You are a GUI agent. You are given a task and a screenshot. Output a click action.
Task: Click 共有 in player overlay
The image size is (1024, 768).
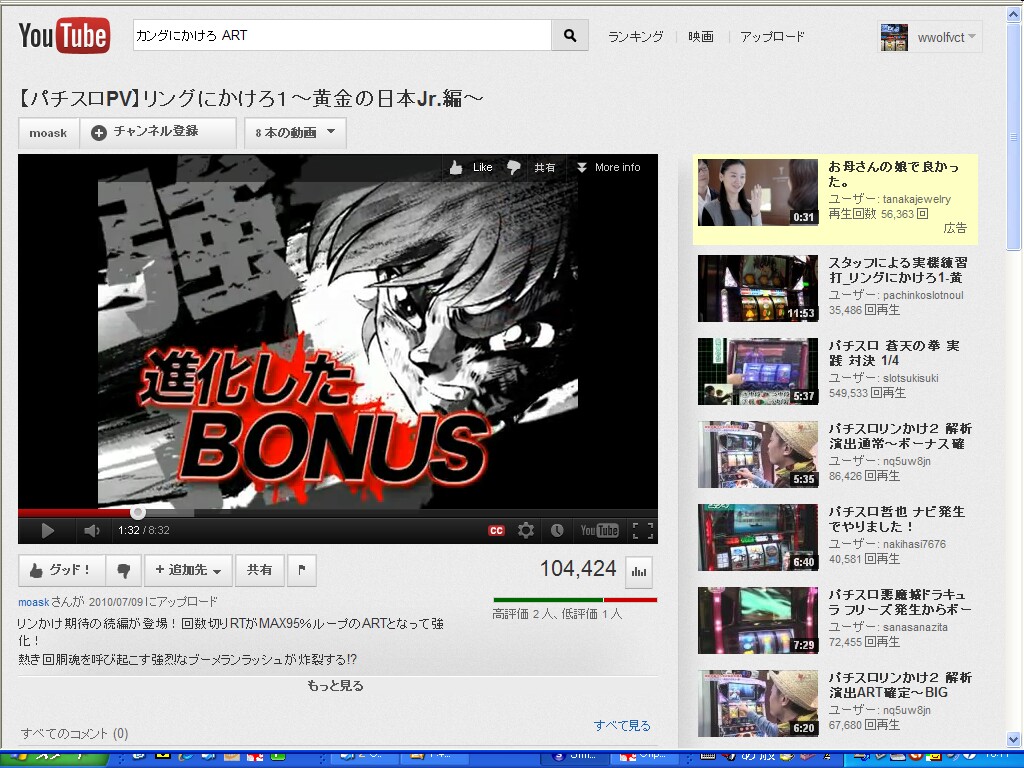coord(545,167)
